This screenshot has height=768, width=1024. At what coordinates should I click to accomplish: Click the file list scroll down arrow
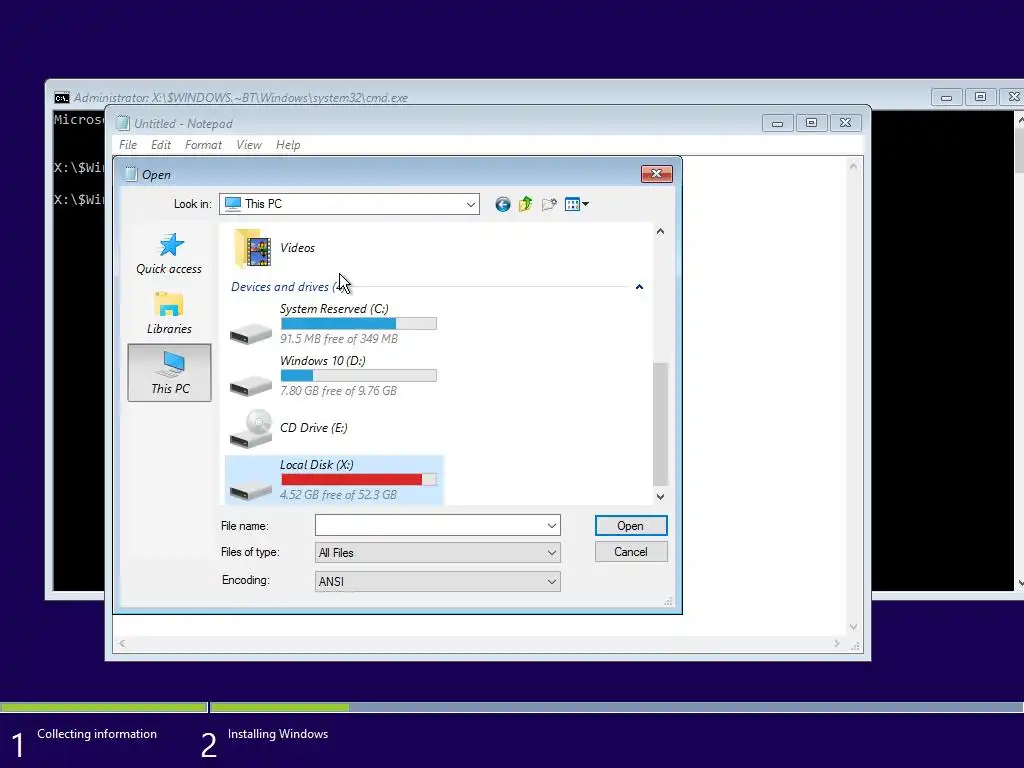point(660,496)
